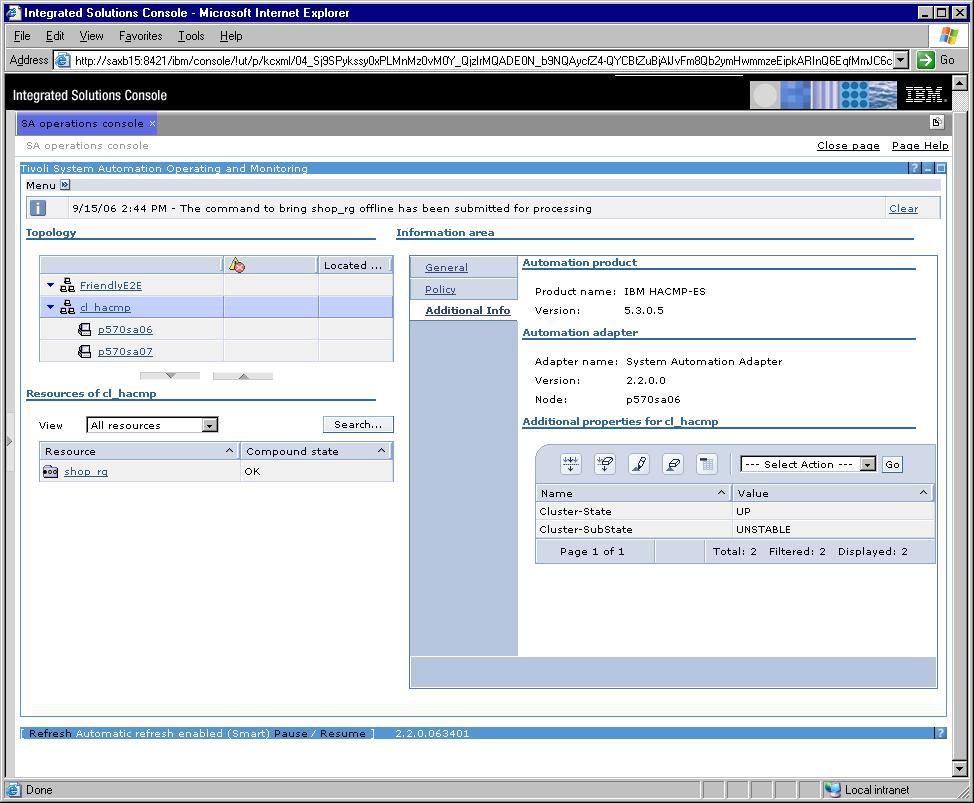Click the warning/error status column header icon
The width and height of the screenshot is (974, 803).
[x=237, y=265]
